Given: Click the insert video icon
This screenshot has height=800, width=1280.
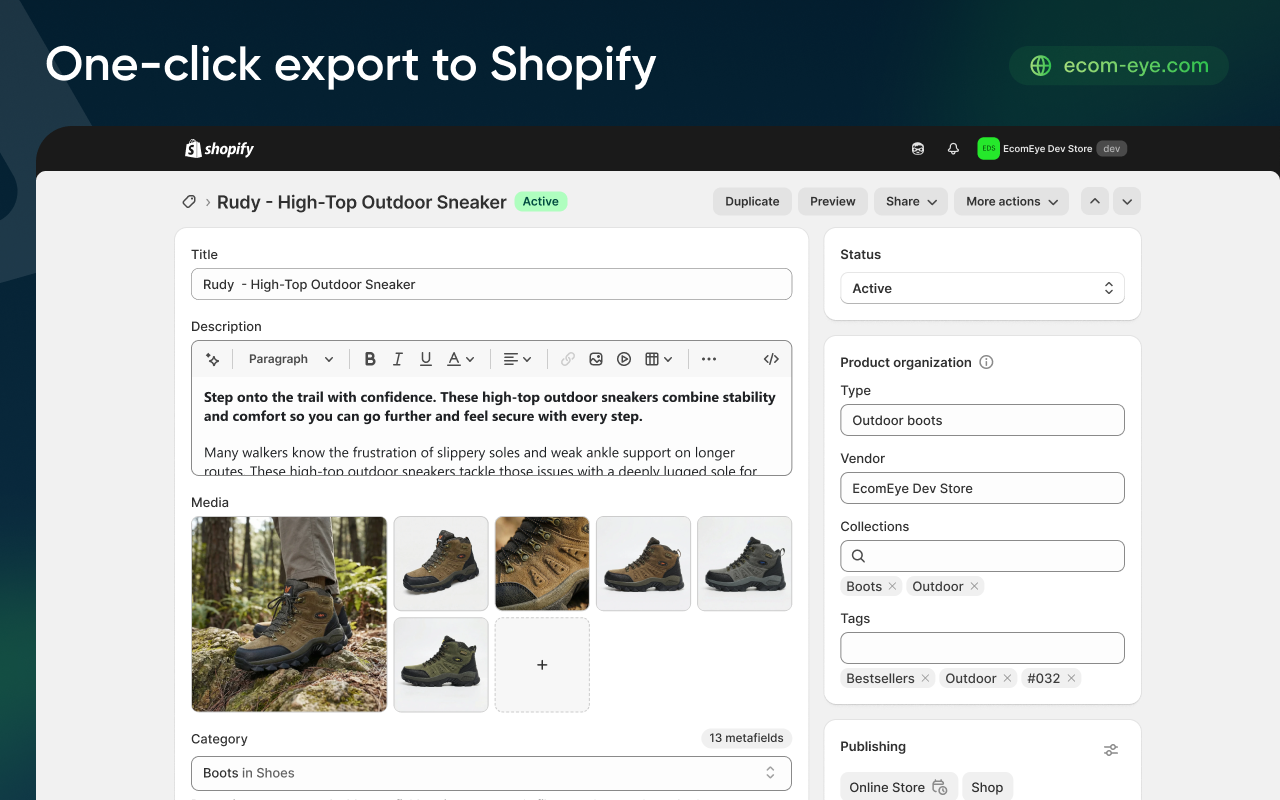Looking at the screenshot, I should click(624, 359).
